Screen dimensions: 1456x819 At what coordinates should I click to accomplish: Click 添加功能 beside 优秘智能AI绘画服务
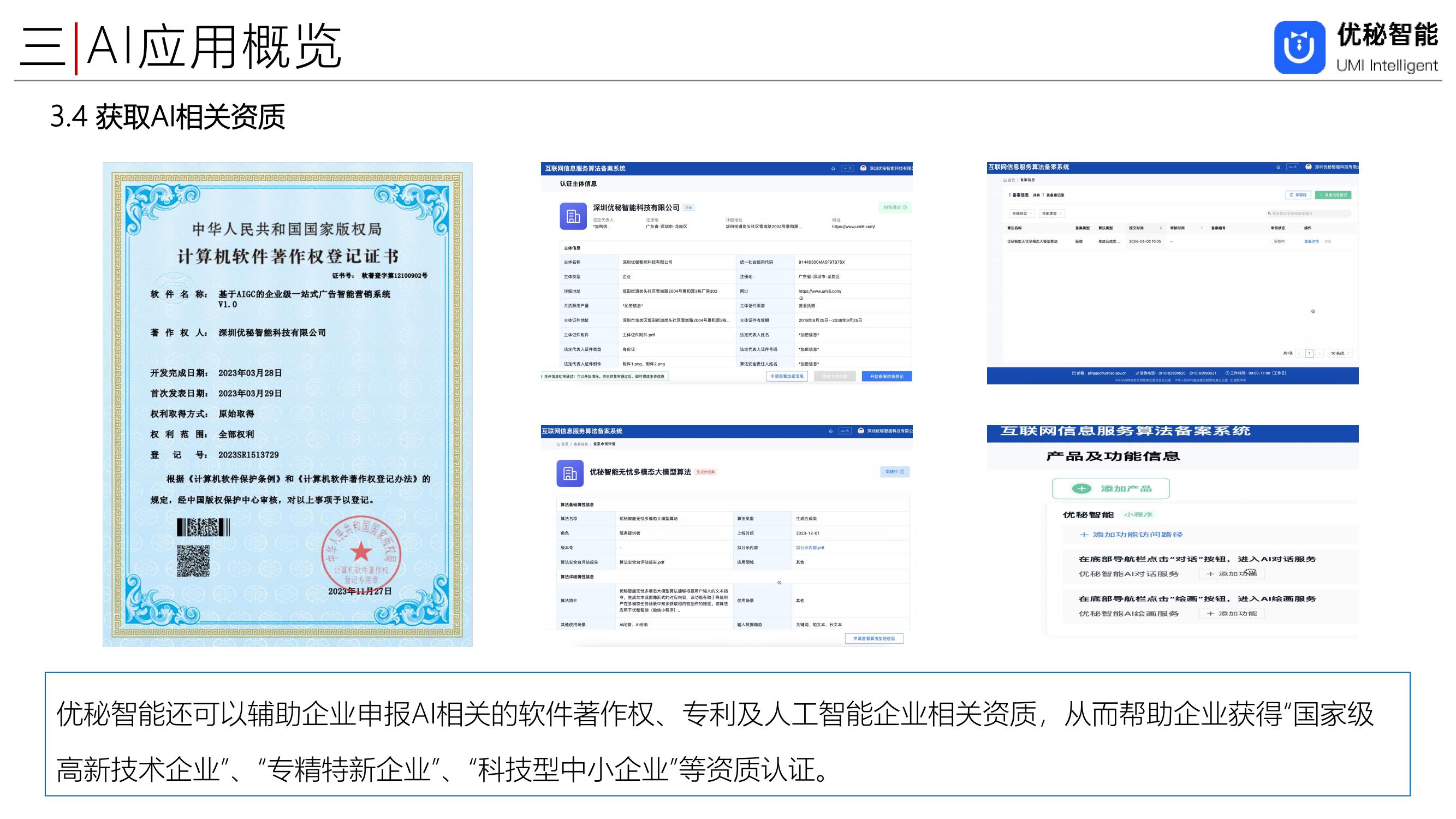coord(1232,613)
